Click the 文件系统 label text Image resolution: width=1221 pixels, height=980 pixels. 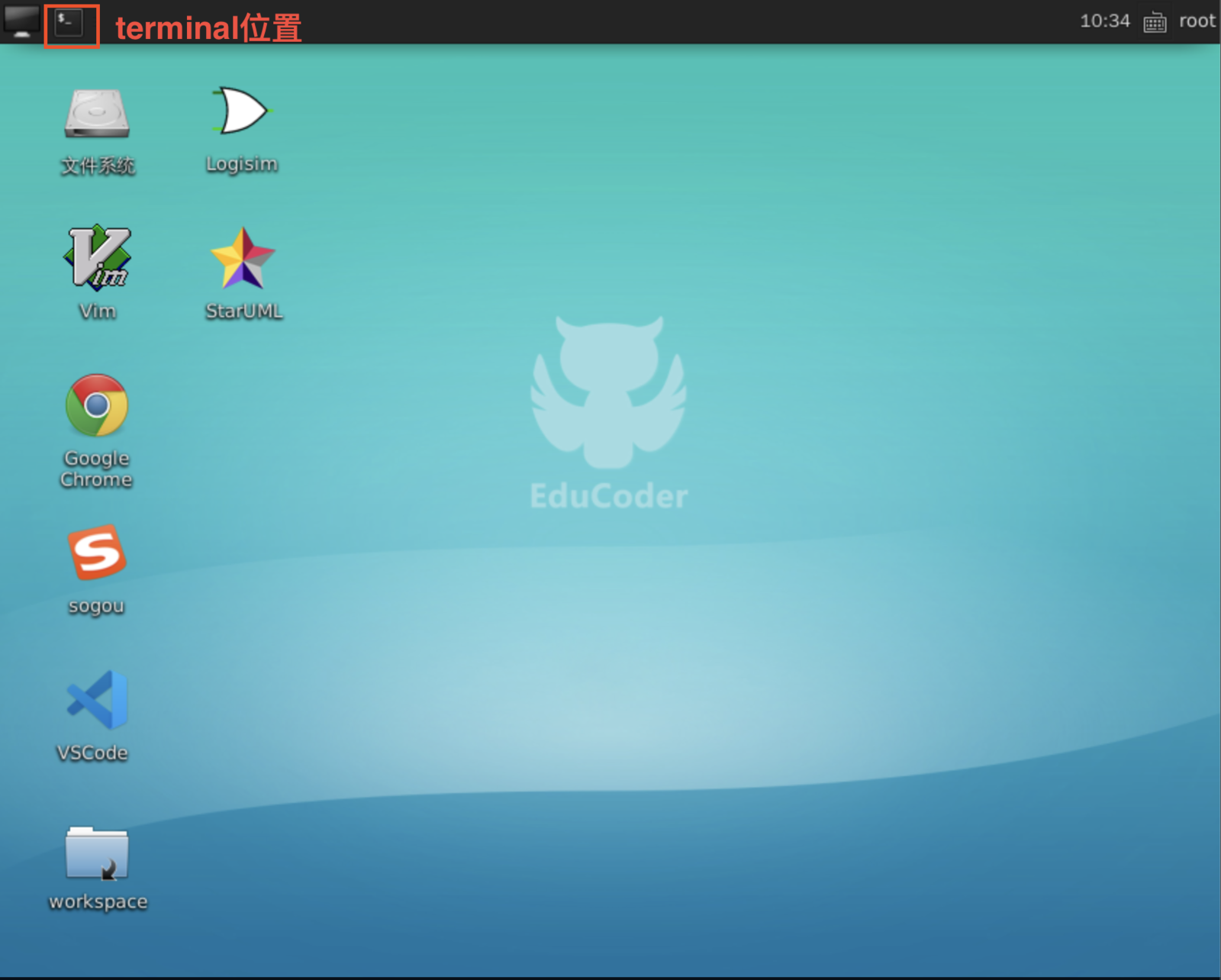98,166
